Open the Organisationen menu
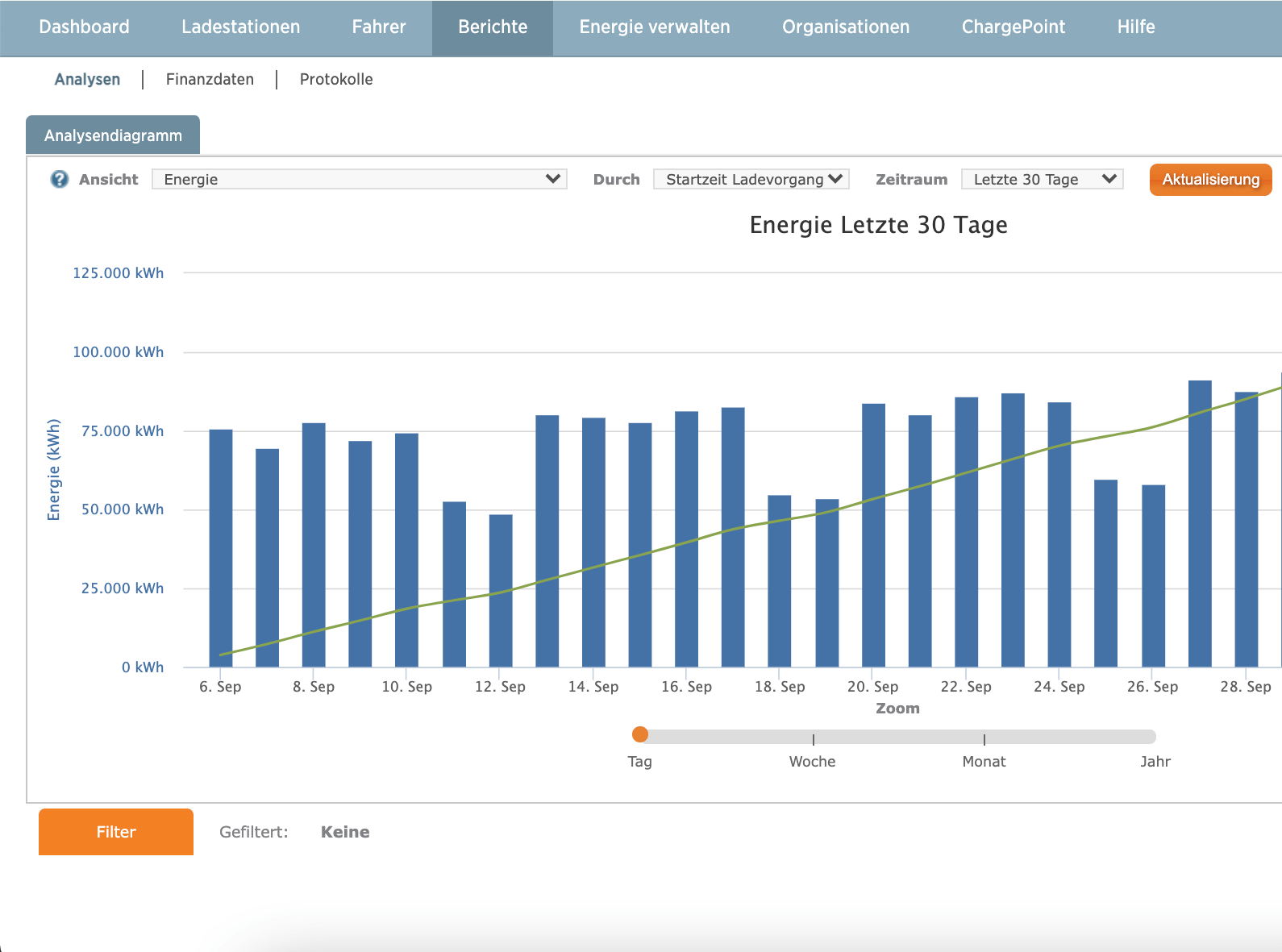 coord(846,27)
